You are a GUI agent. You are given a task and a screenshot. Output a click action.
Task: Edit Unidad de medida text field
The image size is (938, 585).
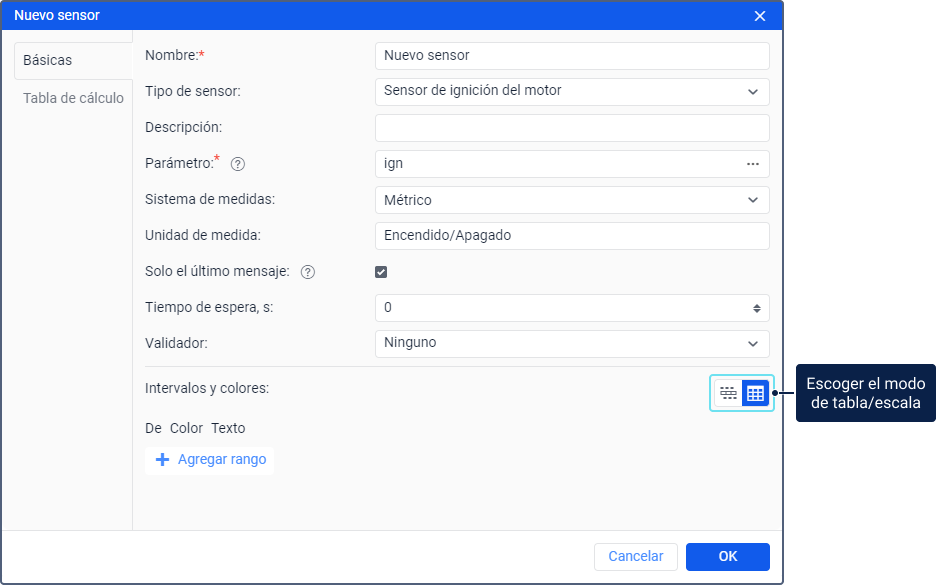(572, 236)
